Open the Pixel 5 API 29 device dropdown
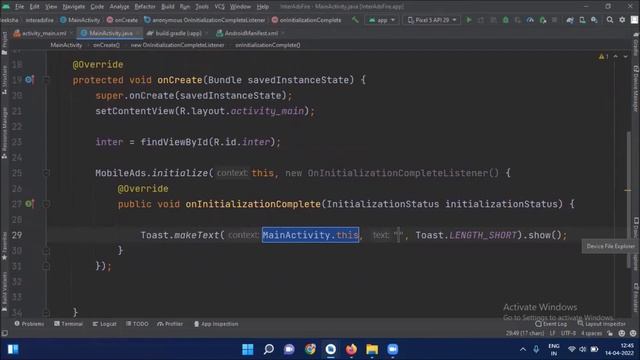This screenshot has height=360, width=640. [431, 20]
